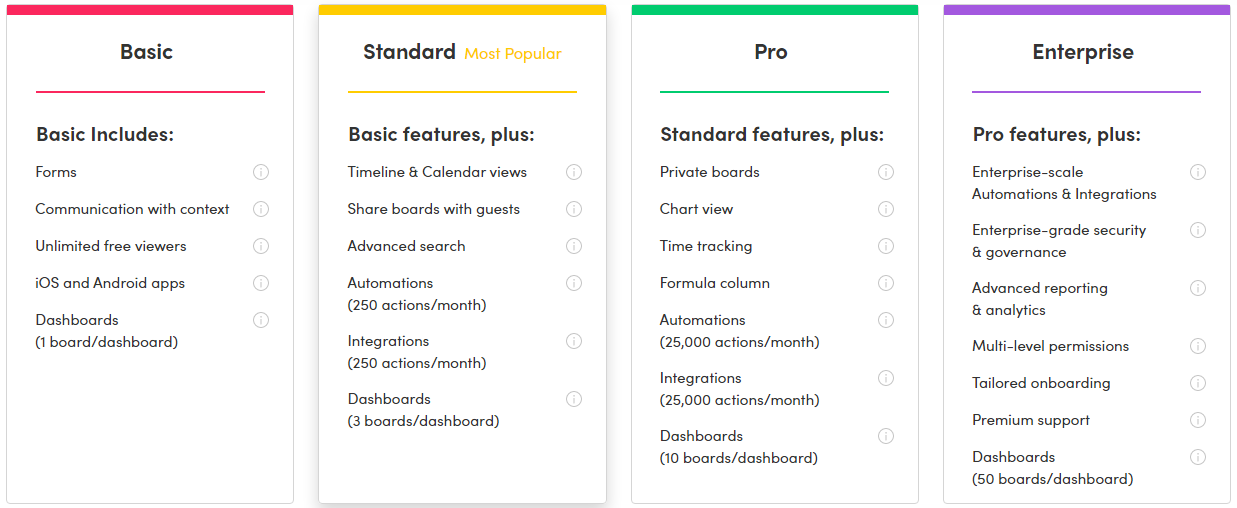Image resolution: width=1237 pixels, height=508 pixels.
Task: Click info icon next to Forms
Action: pyautogui.click(x=261, y=172)
